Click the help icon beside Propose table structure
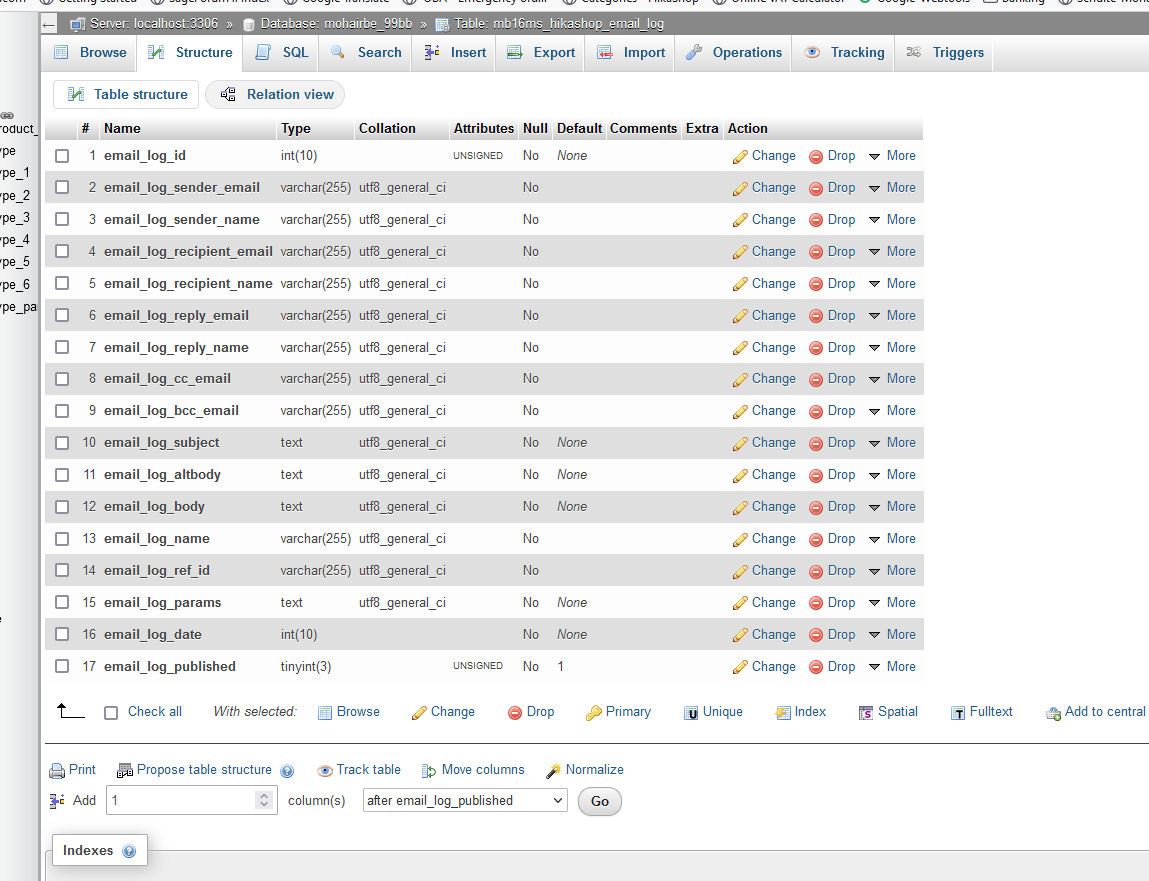This screenshot has width=1149, height=881. [287, 771]
